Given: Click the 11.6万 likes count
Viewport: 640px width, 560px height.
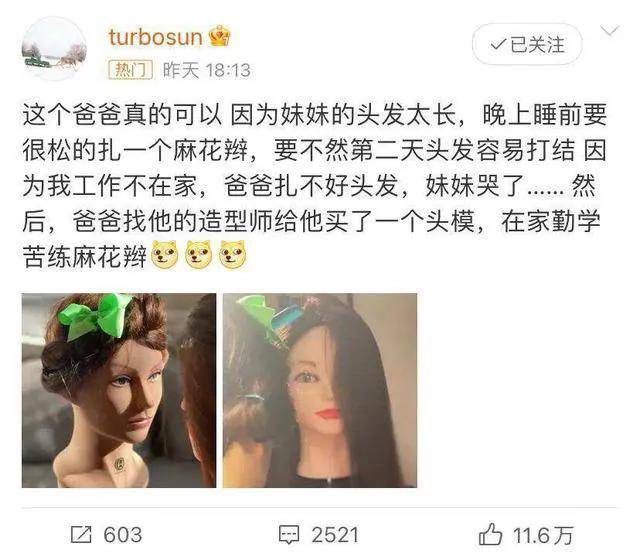Looking at the screenshot, I should click(543, 535).
